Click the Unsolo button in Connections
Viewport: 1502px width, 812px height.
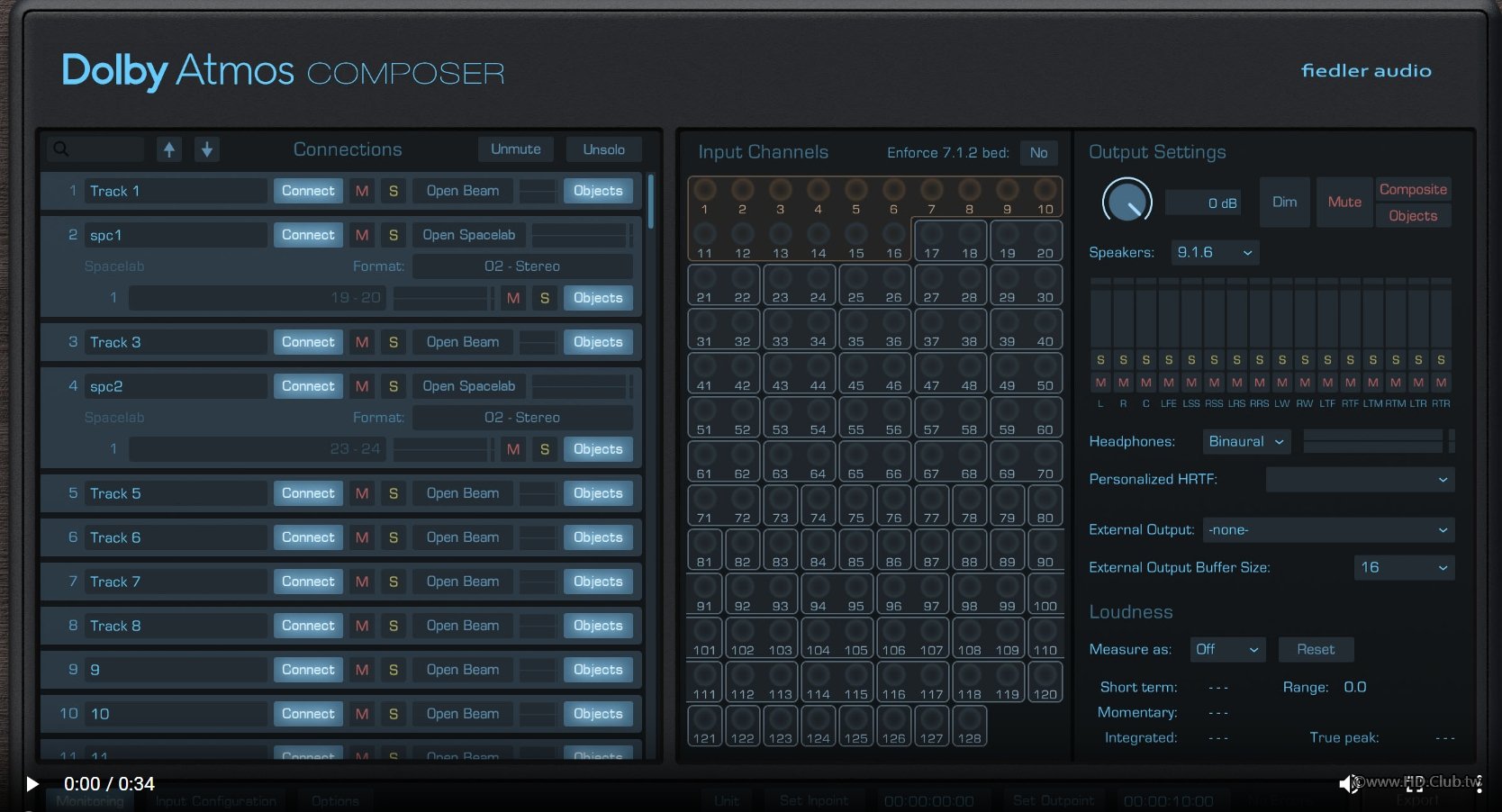click(603, 149)
